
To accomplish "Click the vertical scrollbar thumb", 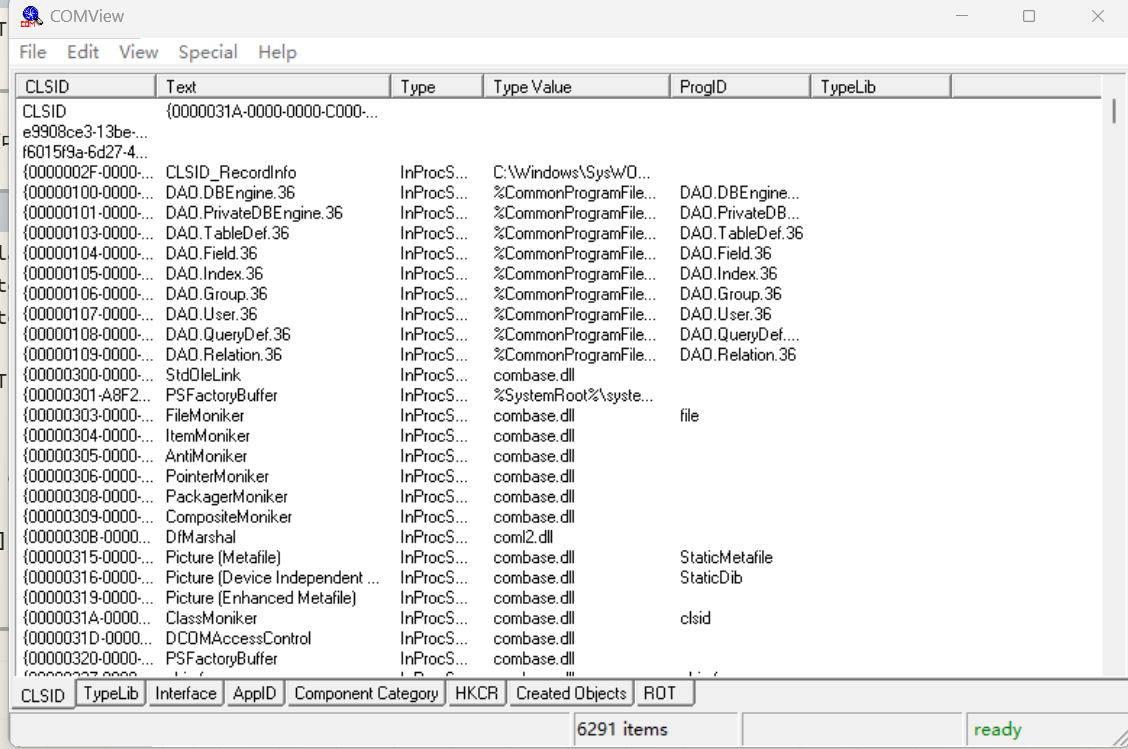I will click(1114, 111).
